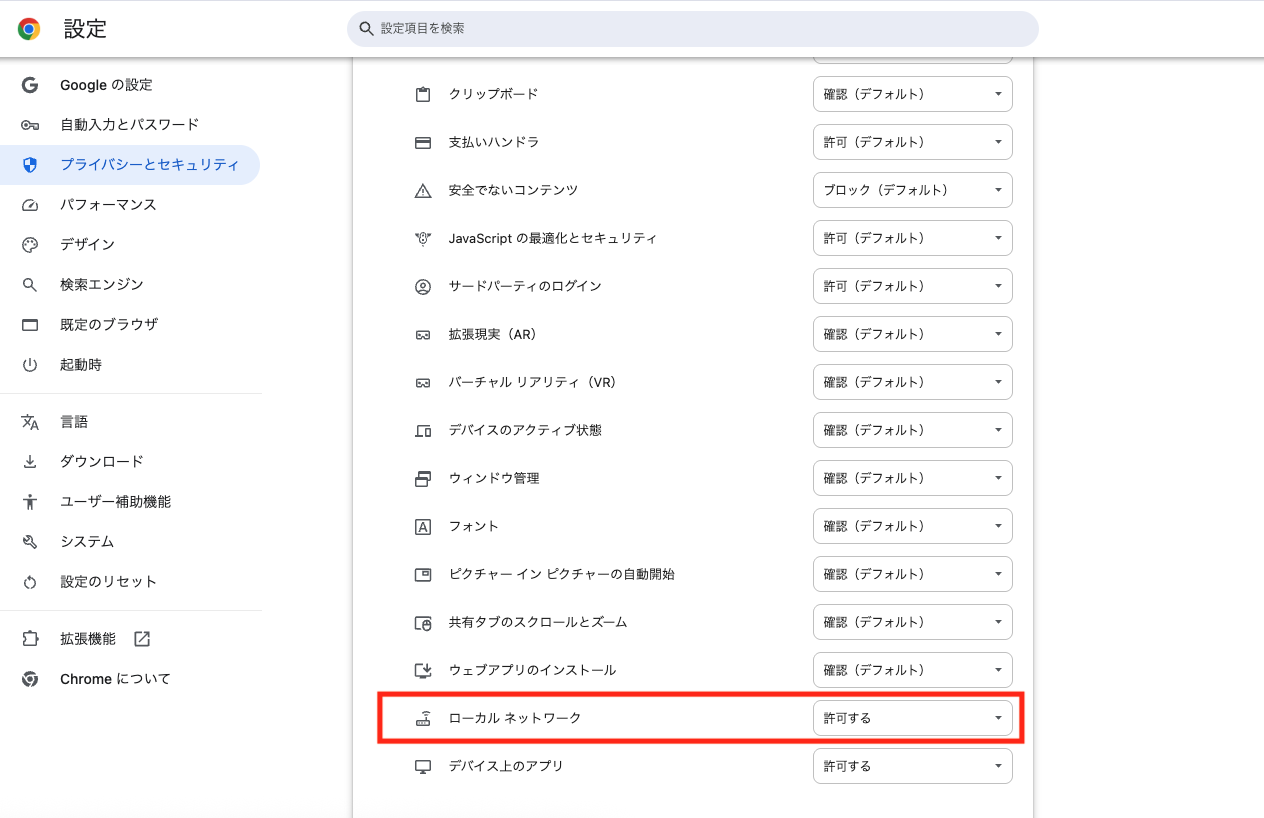Click the puzzle piece icon for 拡張機能
Screen dimensions: 1264x818
pos(30,639)
